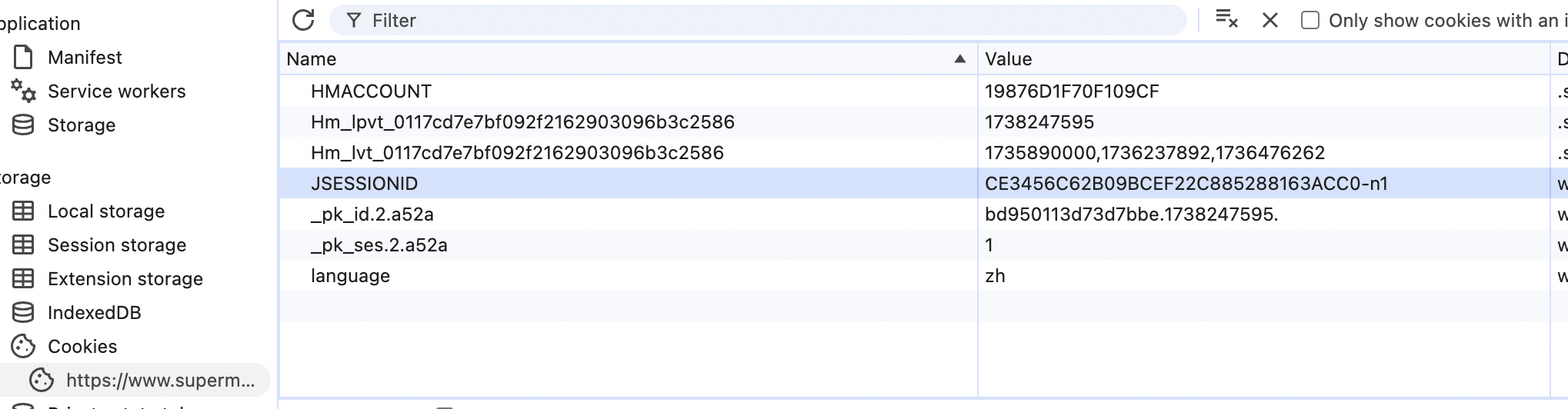1568x409 pixels.
Task: Click the Local storage table icon
Action: 24,211
